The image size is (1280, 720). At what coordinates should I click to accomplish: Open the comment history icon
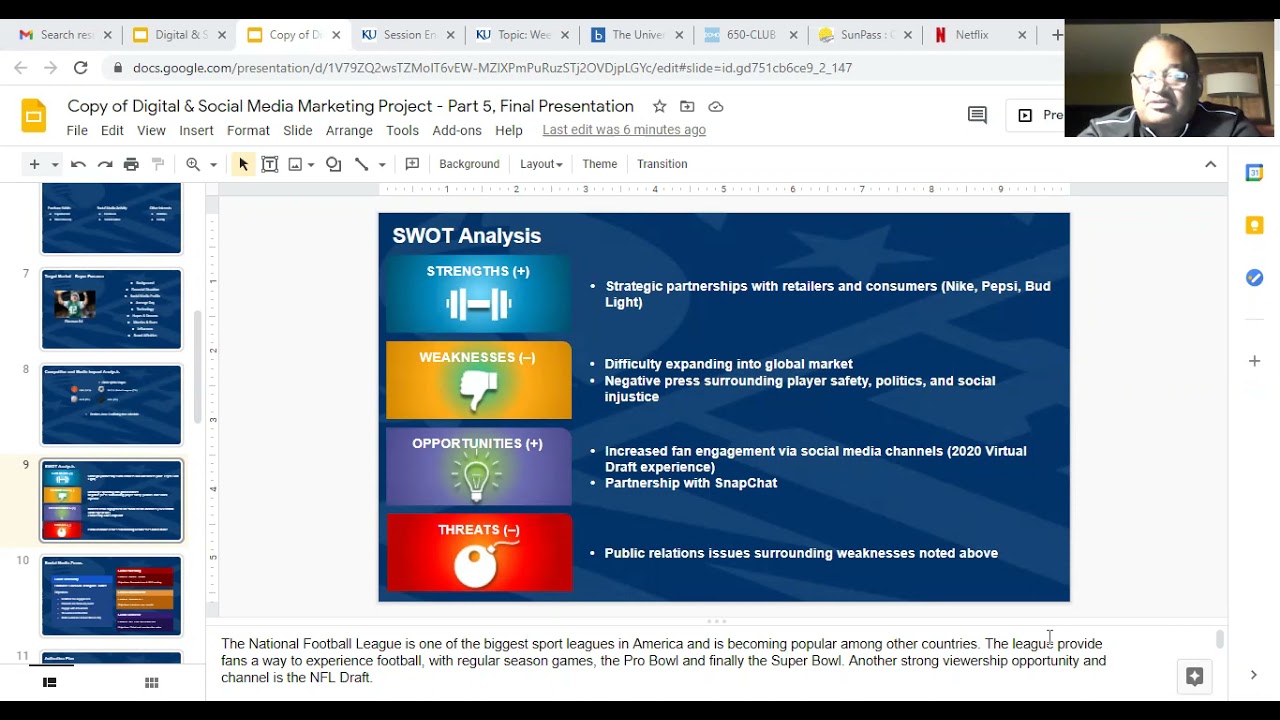[978, 115]
